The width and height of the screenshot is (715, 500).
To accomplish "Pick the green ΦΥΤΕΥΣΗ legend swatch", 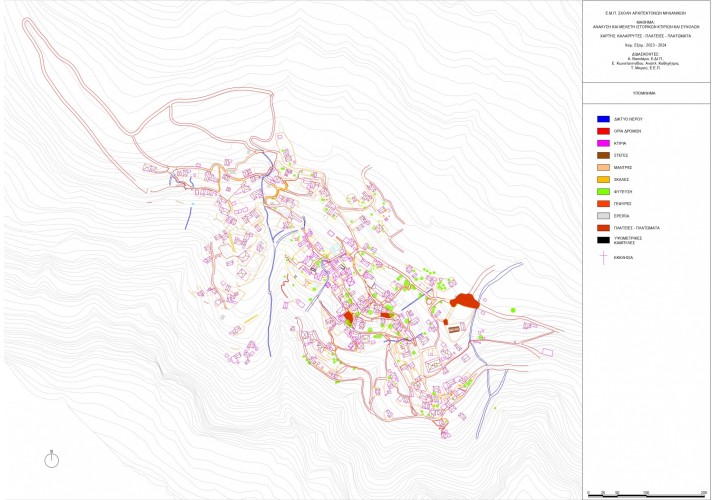I will click(x=603, y=192).
